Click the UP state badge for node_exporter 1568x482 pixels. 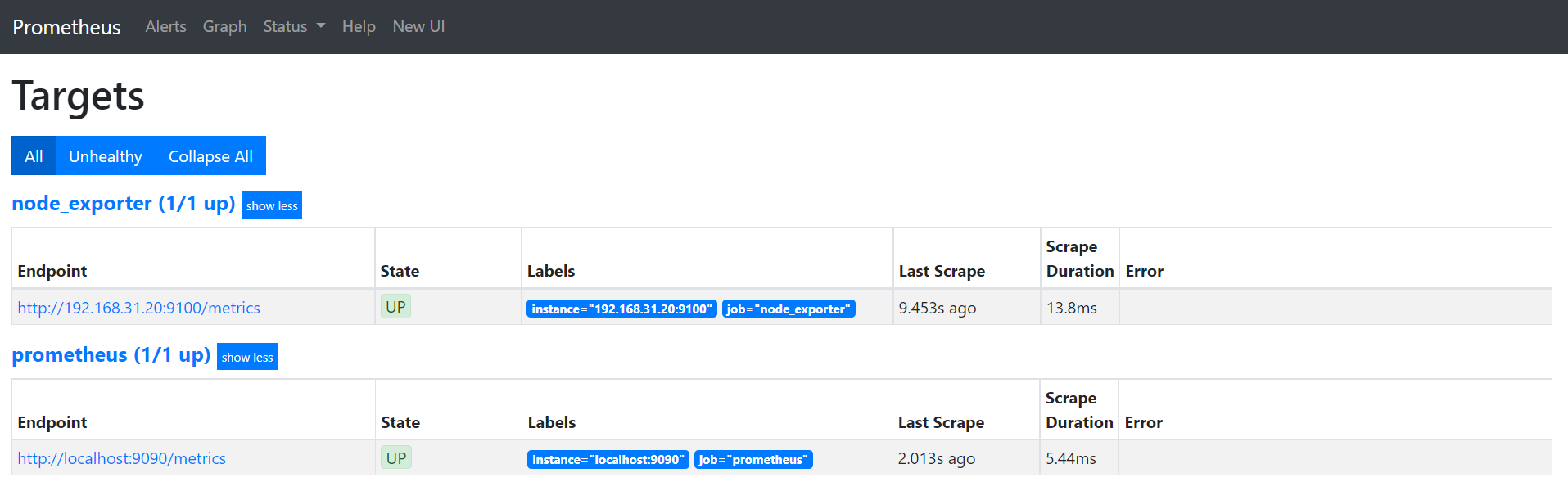point(395,307)
